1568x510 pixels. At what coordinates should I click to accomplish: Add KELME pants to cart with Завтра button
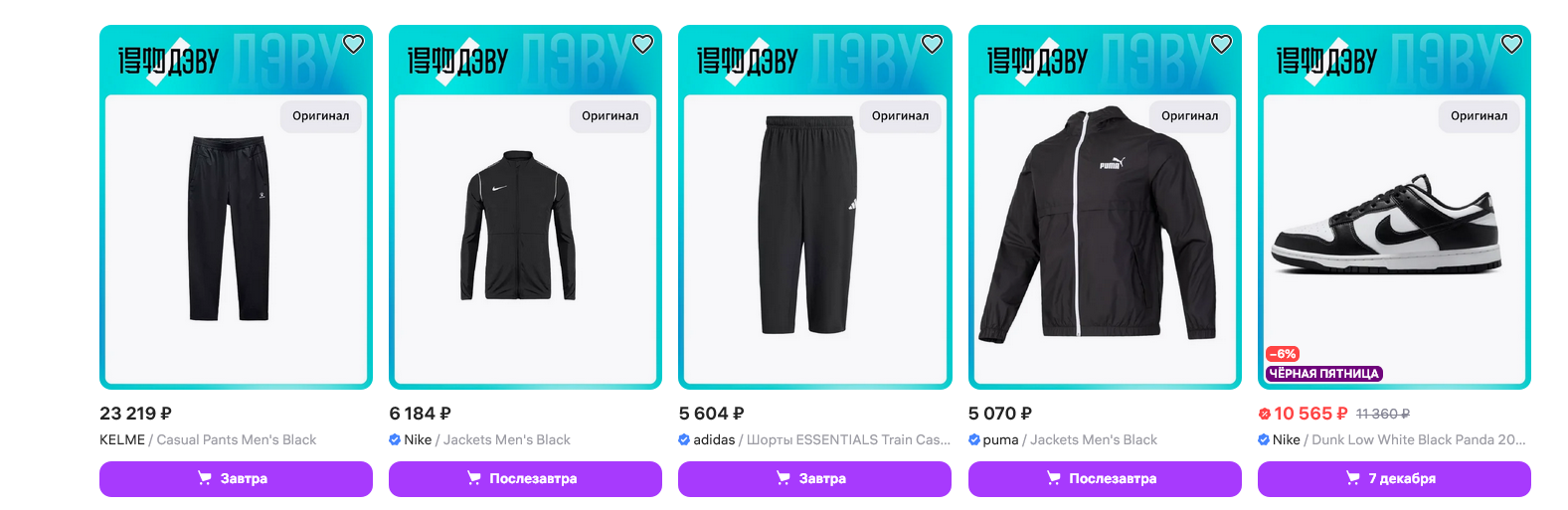(236, 478)
